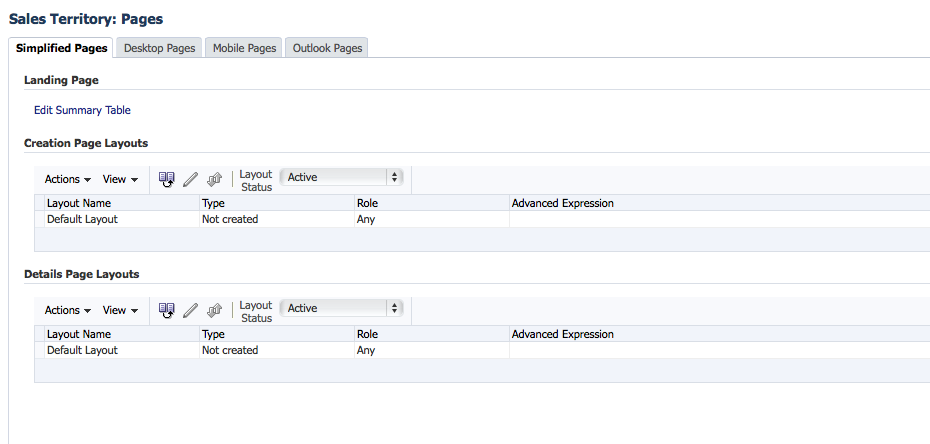Switch to the Outlook Pages tab
Screen dimensions: 930x444
pos(327,48)
